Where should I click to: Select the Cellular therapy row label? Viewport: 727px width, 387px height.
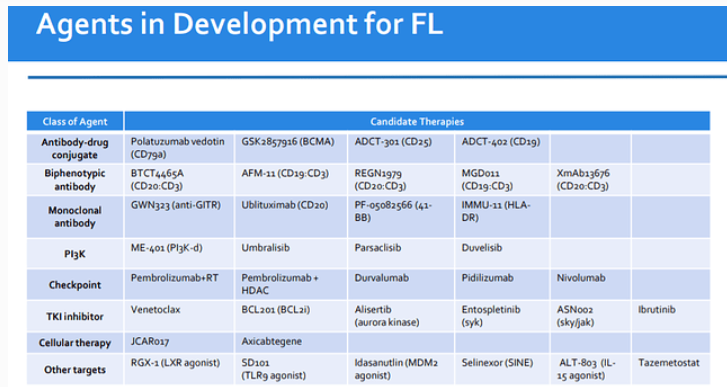point(75,343)
